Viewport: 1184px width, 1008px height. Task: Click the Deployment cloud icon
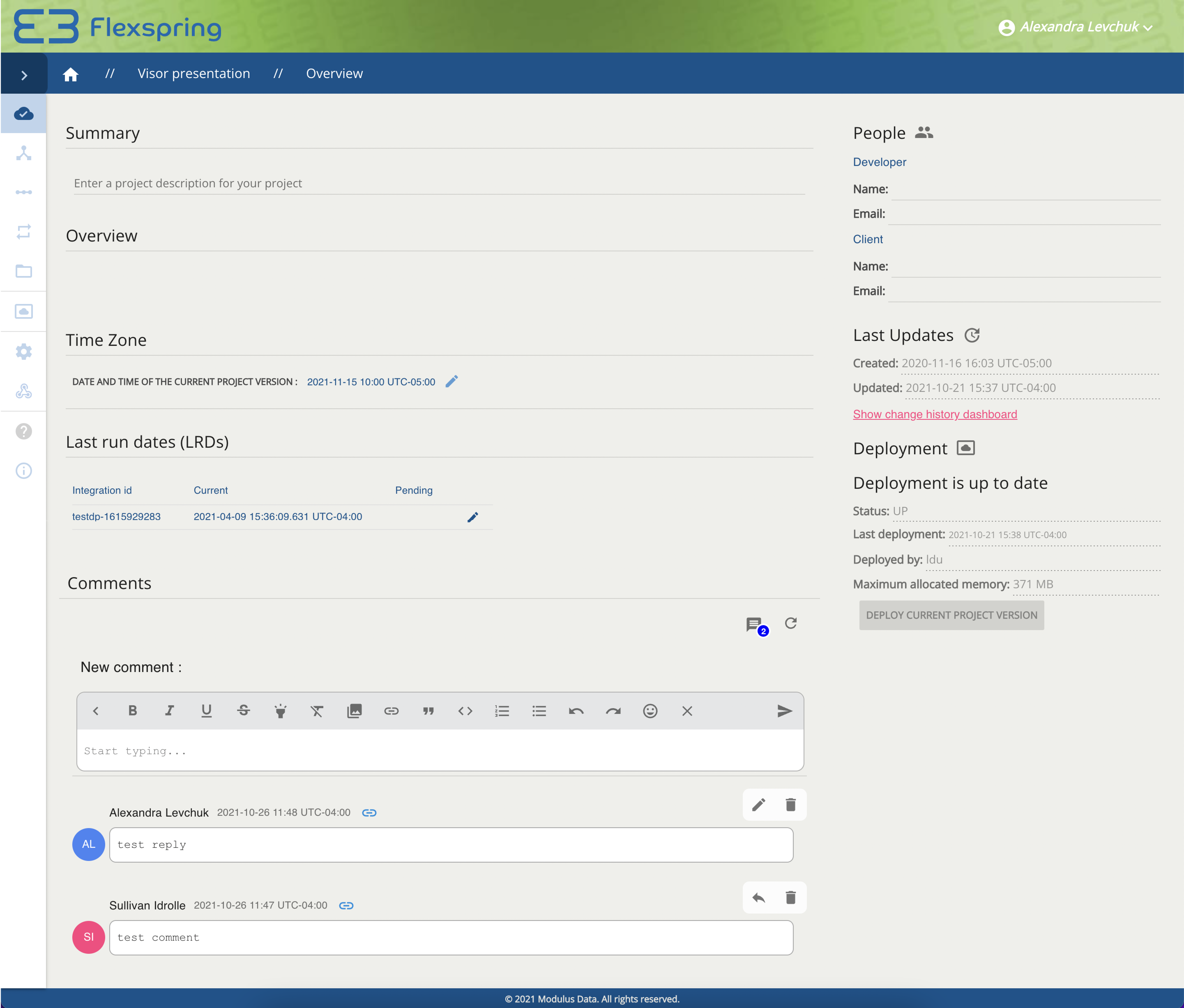(966, 448)
